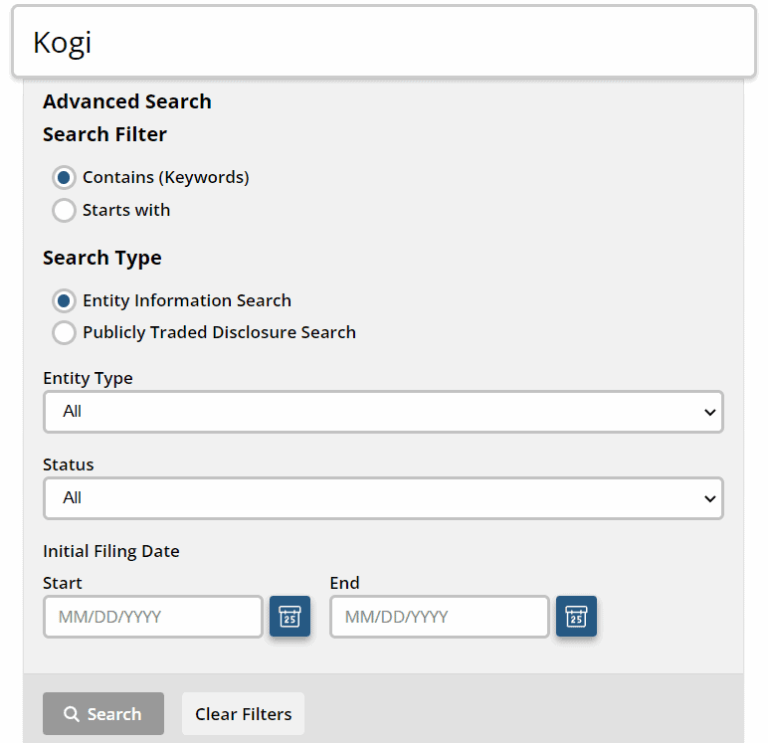Click the Entity Type field label
This screenshot has width=768, height=743.
[88, 379]
